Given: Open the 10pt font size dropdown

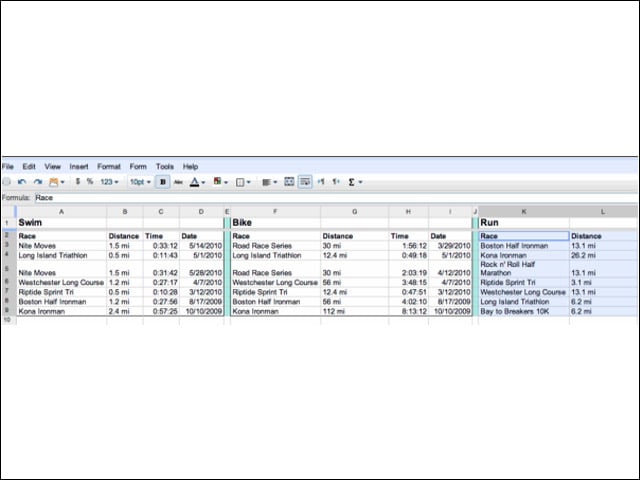Looking at the screenshot, I should pyautogui.click(x=140, y=182).
